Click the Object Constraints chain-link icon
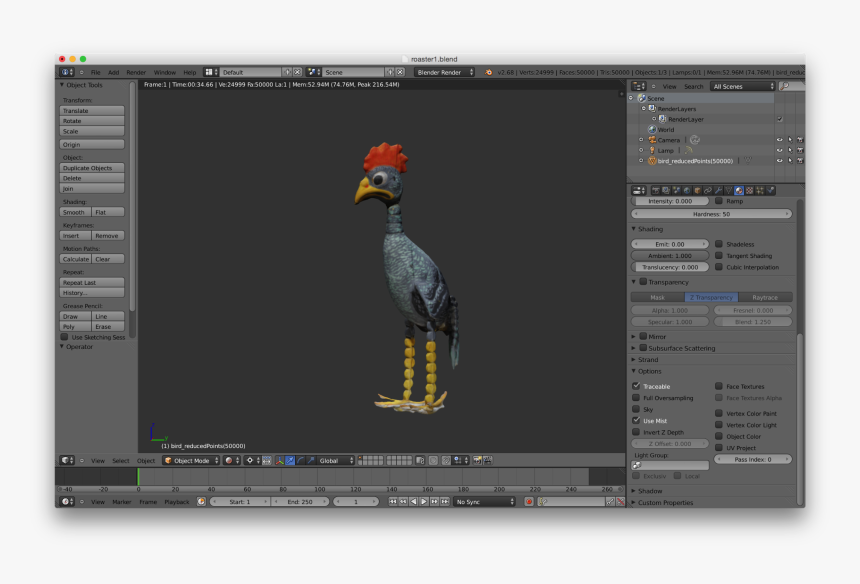Viewport: 860px width, 584px height. pyautogui.click(x=707, y=189)
